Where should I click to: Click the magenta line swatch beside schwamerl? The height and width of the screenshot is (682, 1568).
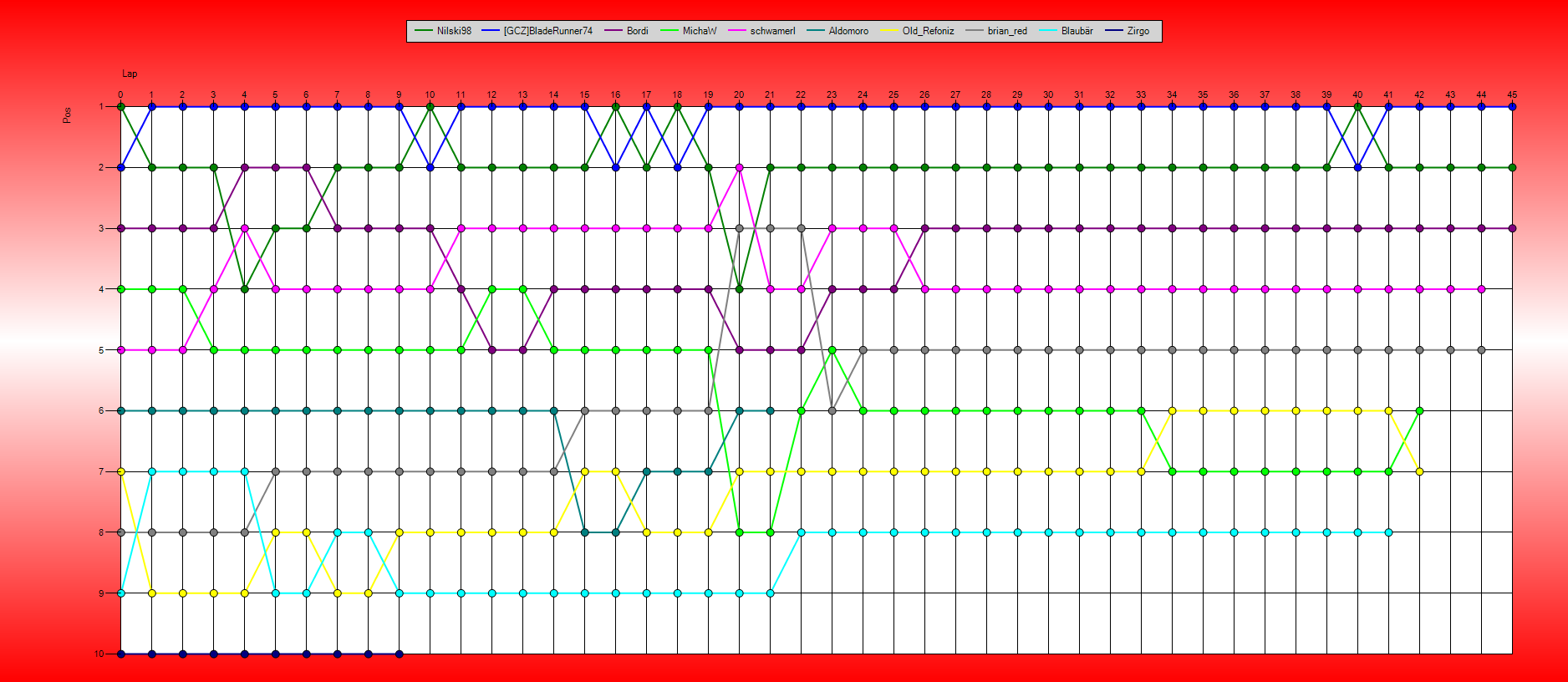(x=737, y=31)
